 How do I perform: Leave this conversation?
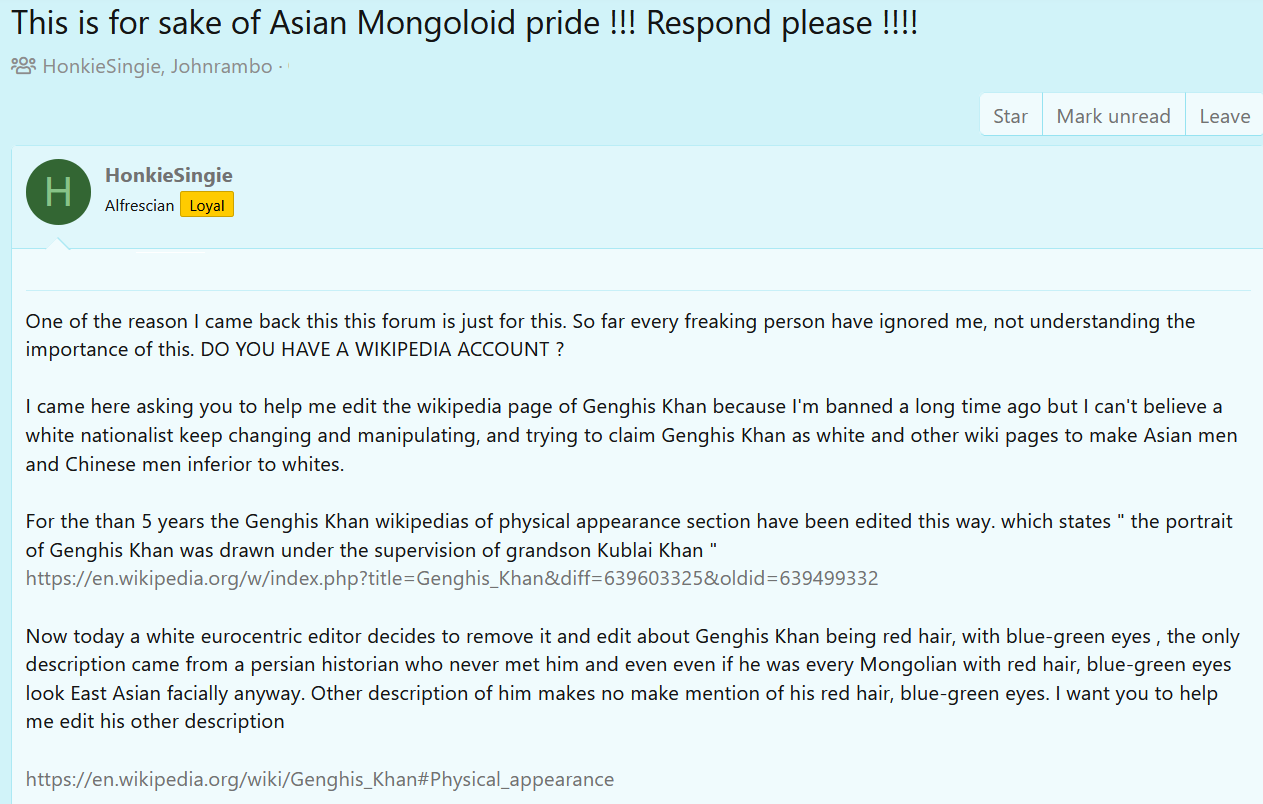coord(1224,116)
